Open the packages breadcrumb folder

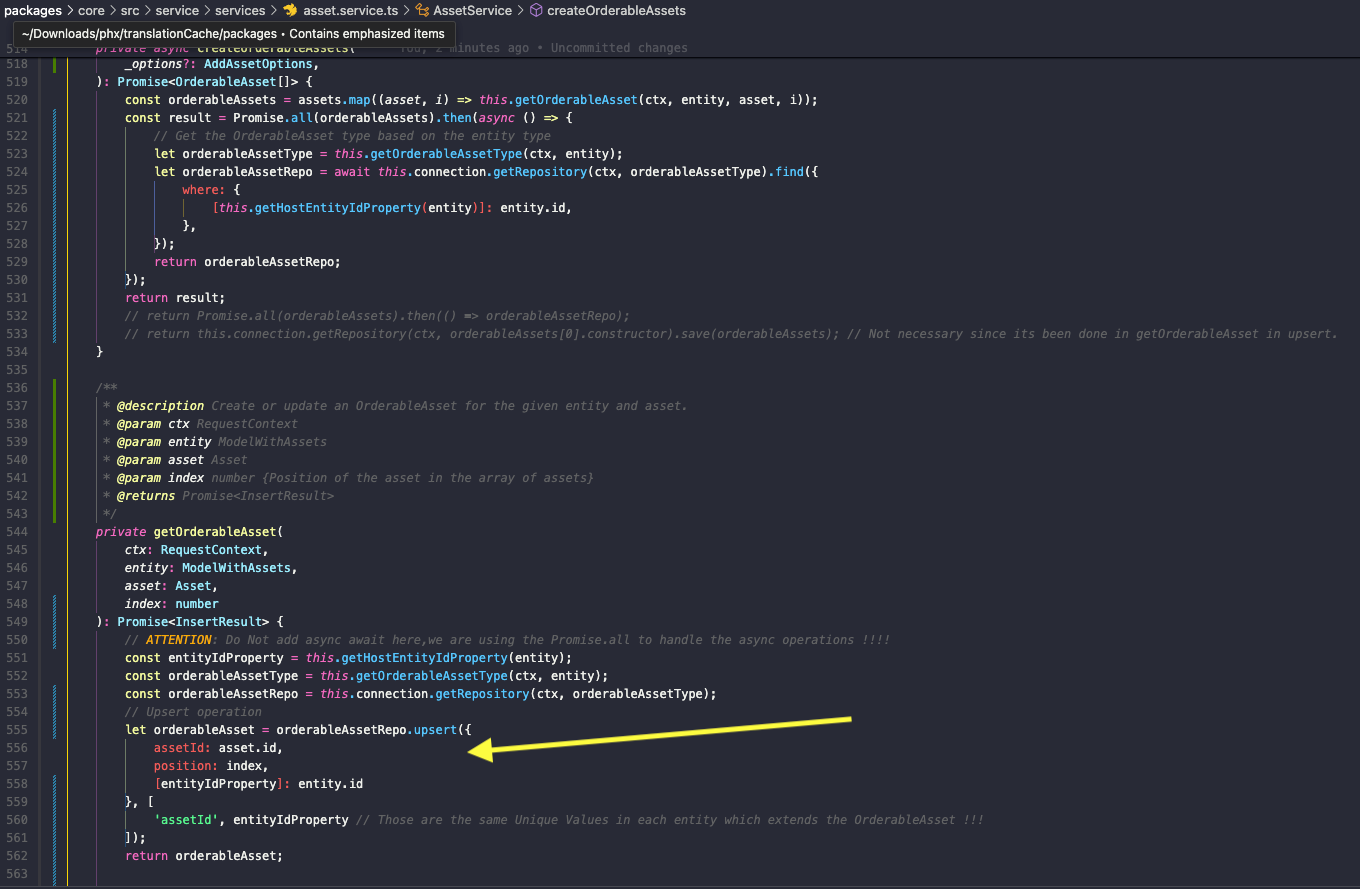pos(33,10)
